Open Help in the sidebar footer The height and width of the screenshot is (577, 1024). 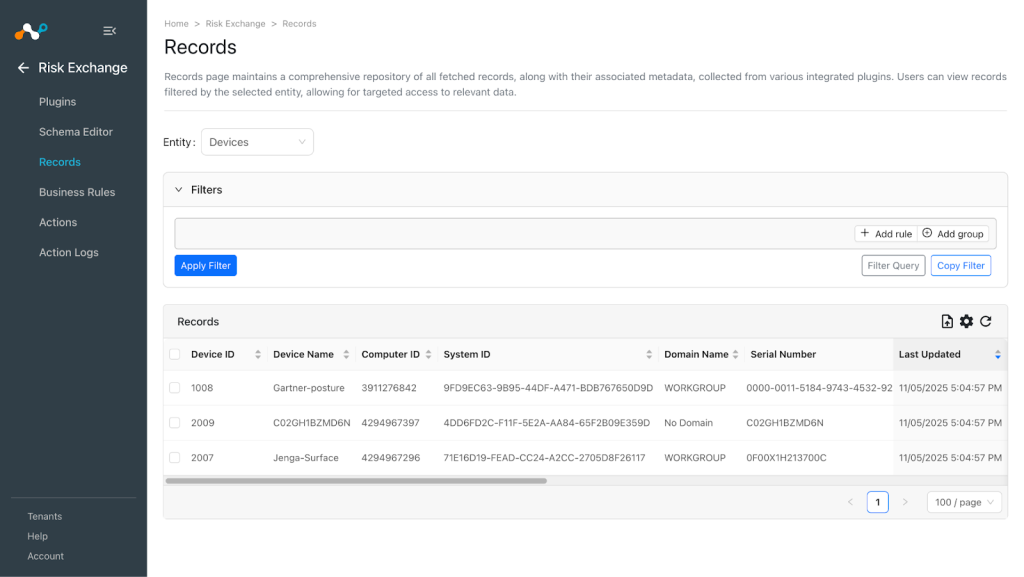click(37, 536)
